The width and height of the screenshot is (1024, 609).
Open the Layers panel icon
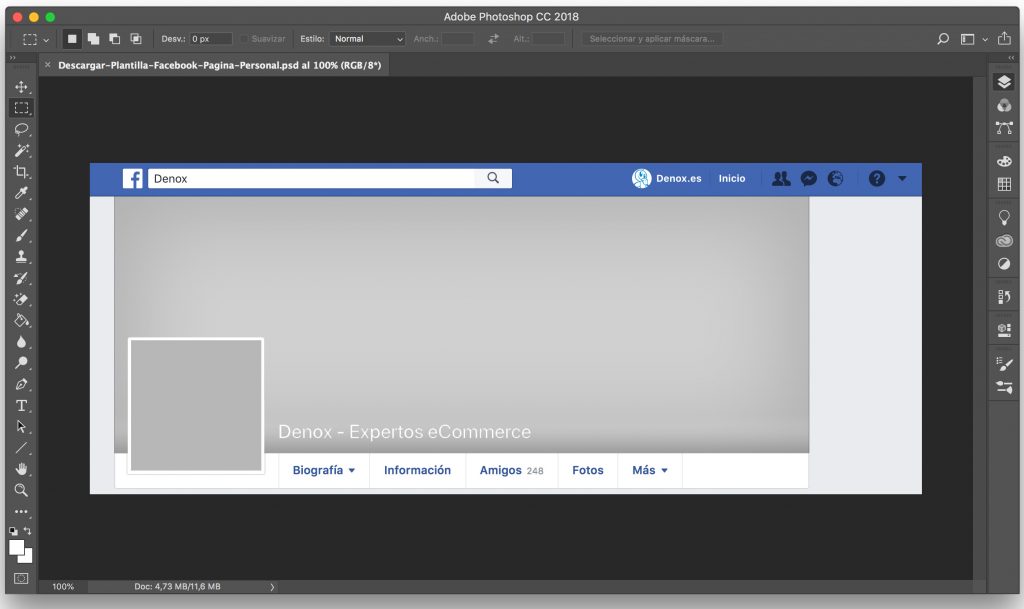click(x=1004, y=82)
